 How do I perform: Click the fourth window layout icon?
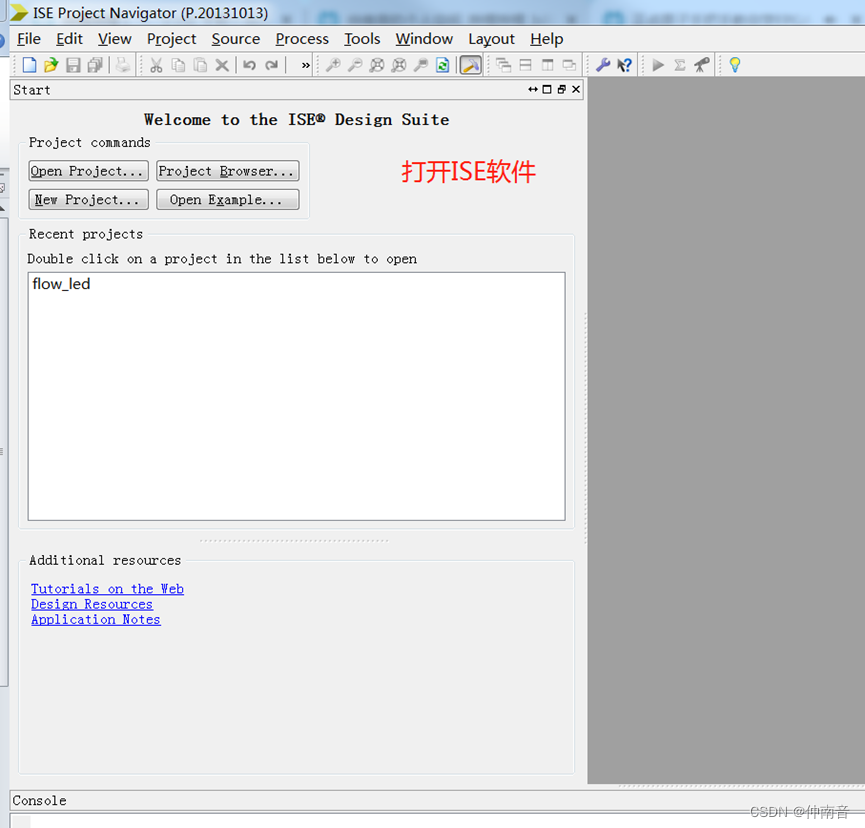(x=569, y=65)
